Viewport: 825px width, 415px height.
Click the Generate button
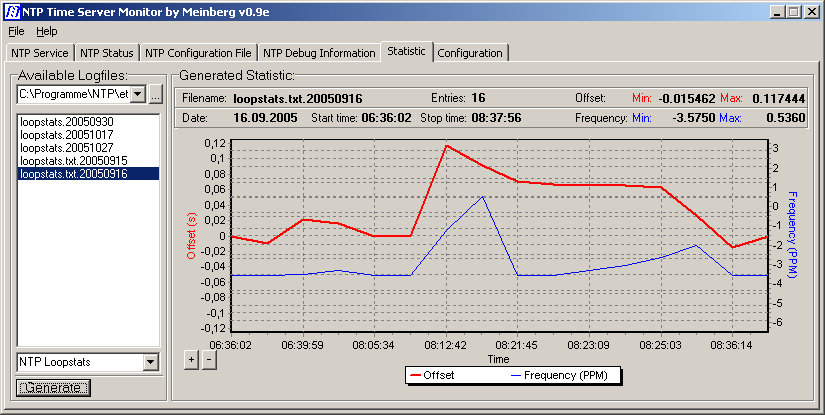coord(54,387)
